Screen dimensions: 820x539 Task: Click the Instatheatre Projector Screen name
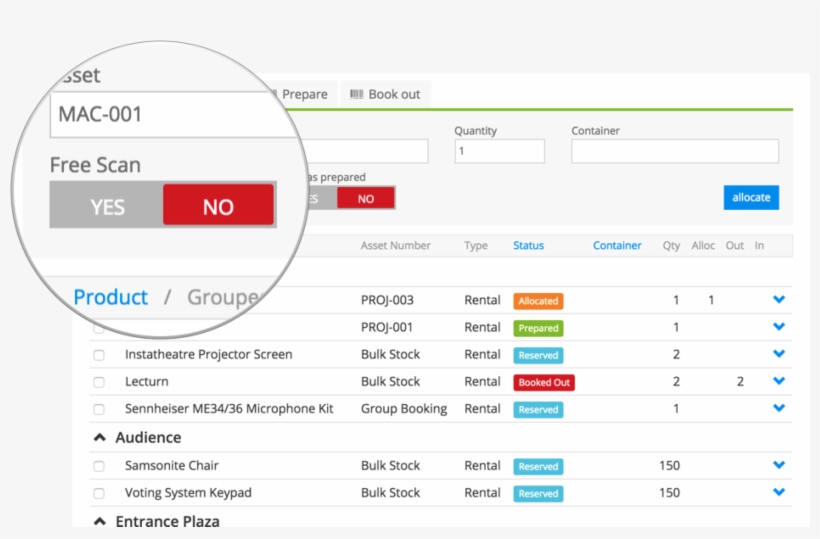point(208,354)
